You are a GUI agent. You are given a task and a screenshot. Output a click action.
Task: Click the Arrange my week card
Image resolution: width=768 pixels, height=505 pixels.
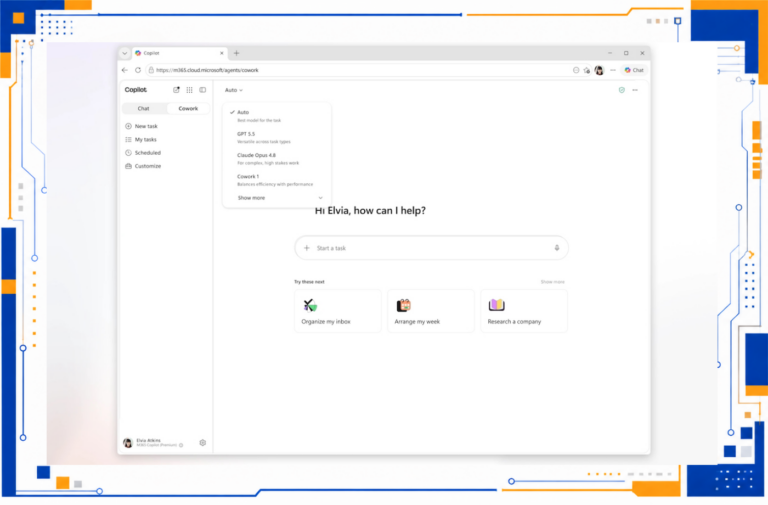431,311
